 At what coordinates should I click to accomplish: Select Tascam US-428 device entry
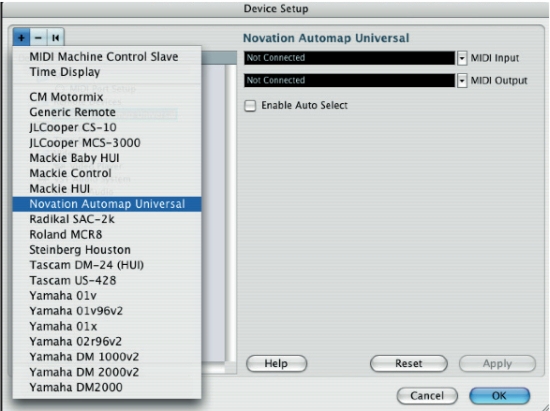pos(107,280)
